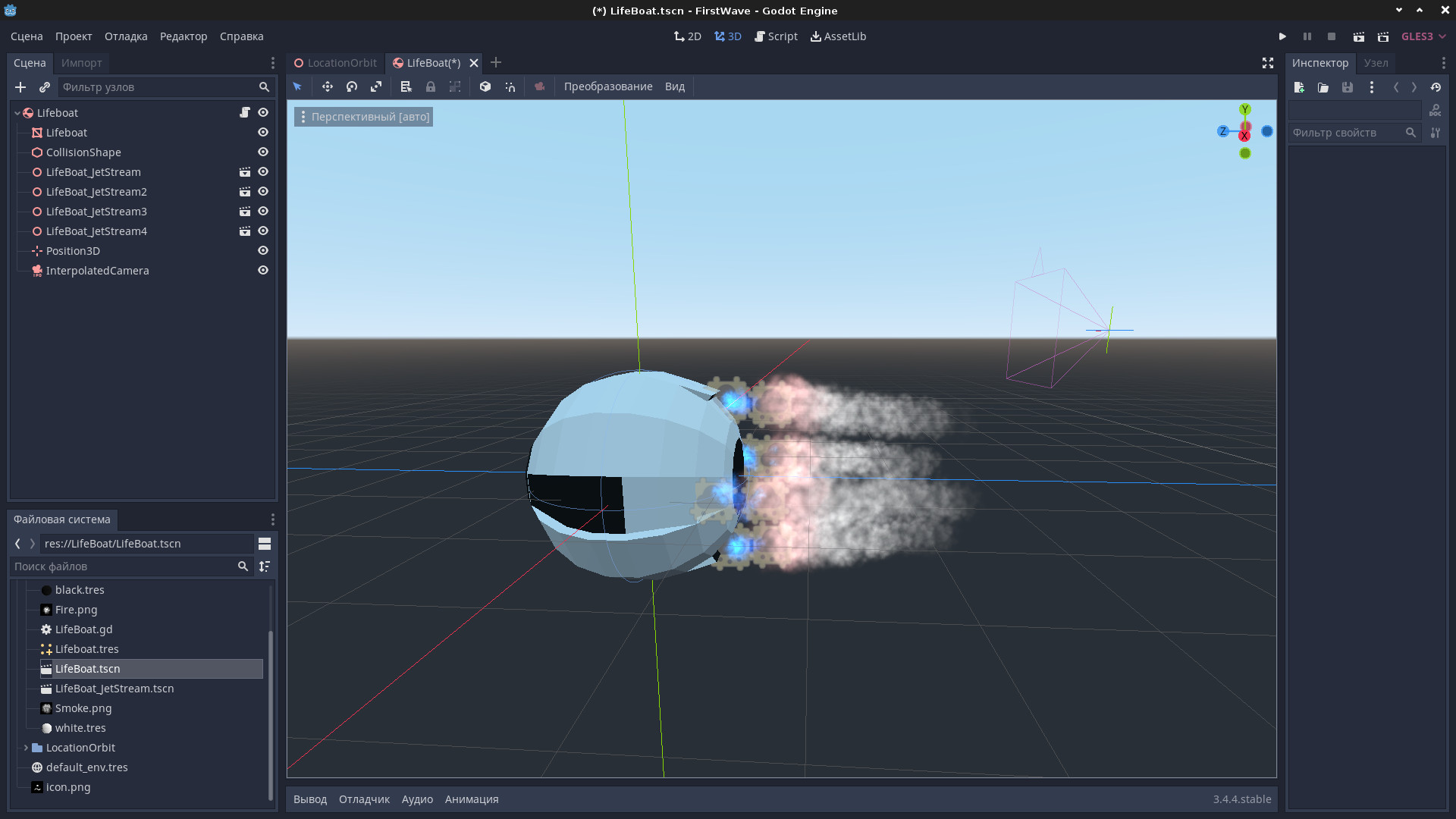
Task: Enable use local space cube icon
Action: (x=485, y=87)
